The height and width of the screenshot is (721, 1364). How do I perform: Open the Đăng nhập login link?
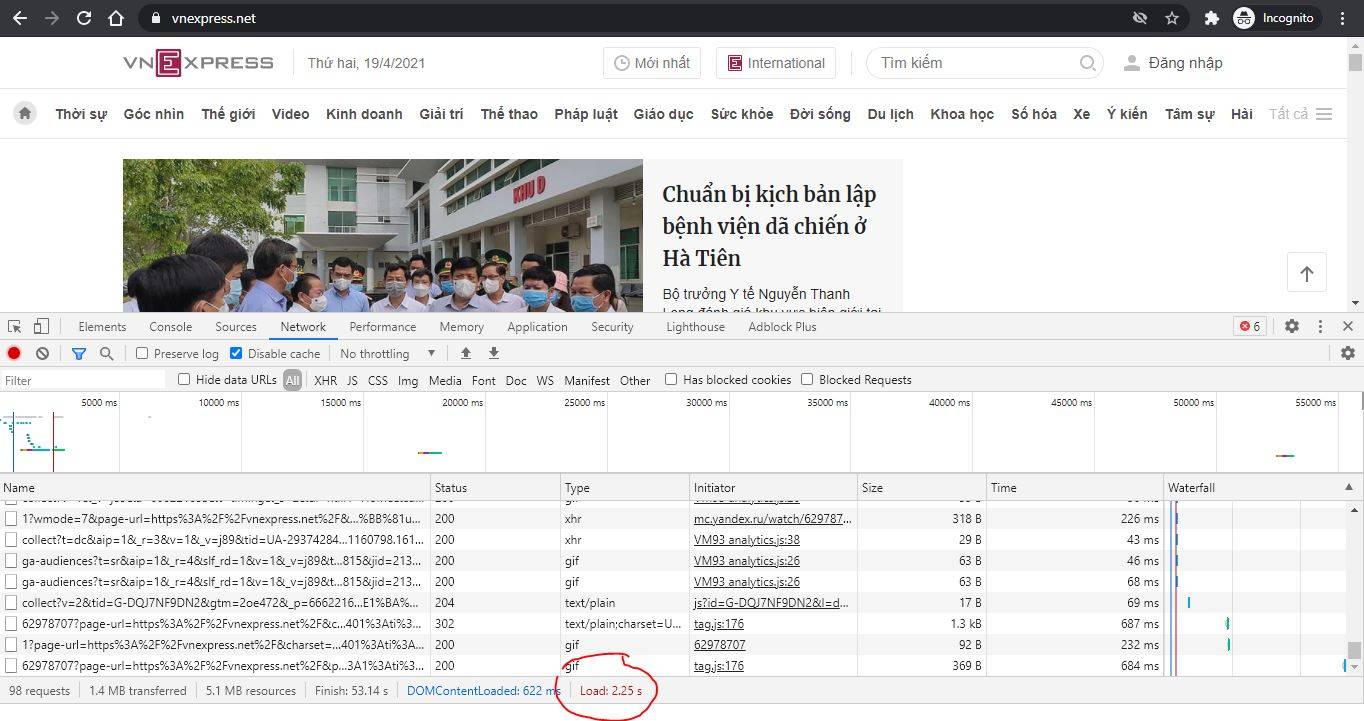click(x=1183, y=62)
